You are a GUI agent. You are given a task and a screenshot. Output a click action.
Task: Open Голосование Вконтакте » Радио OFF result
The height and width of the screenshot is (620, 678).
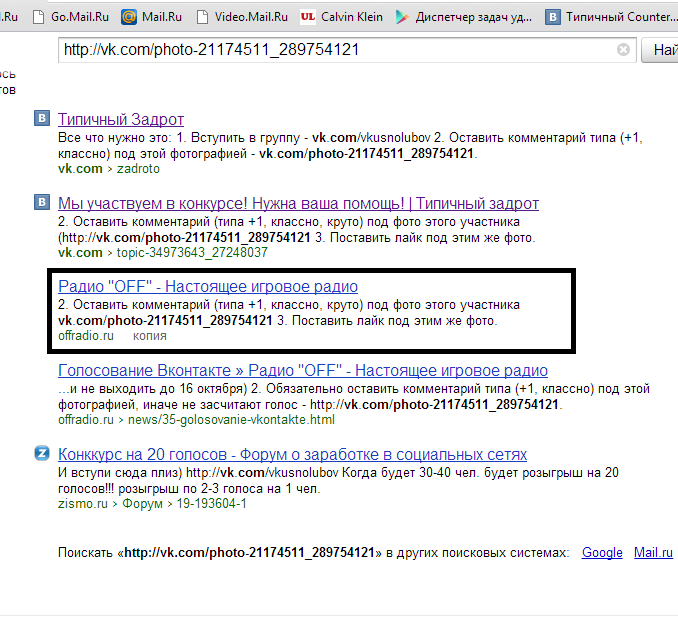303,371
